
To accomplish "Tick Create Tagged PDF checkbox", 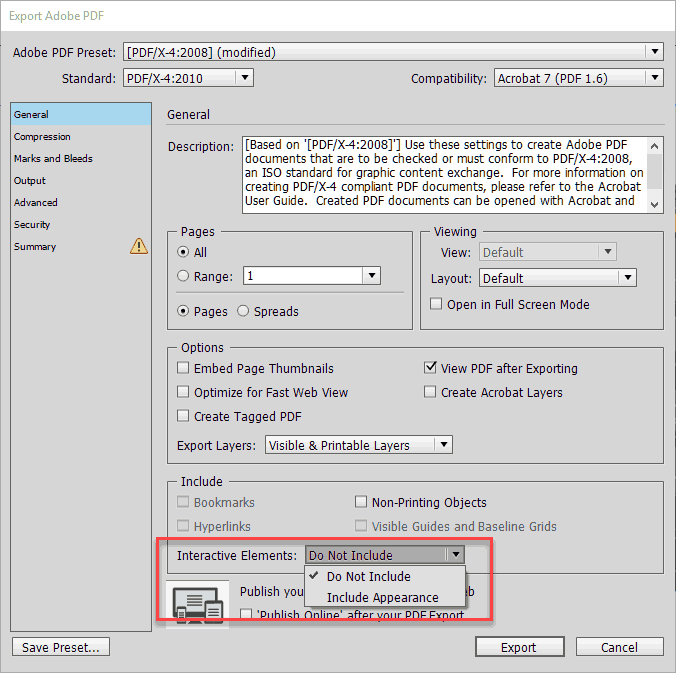I will 183,416.
